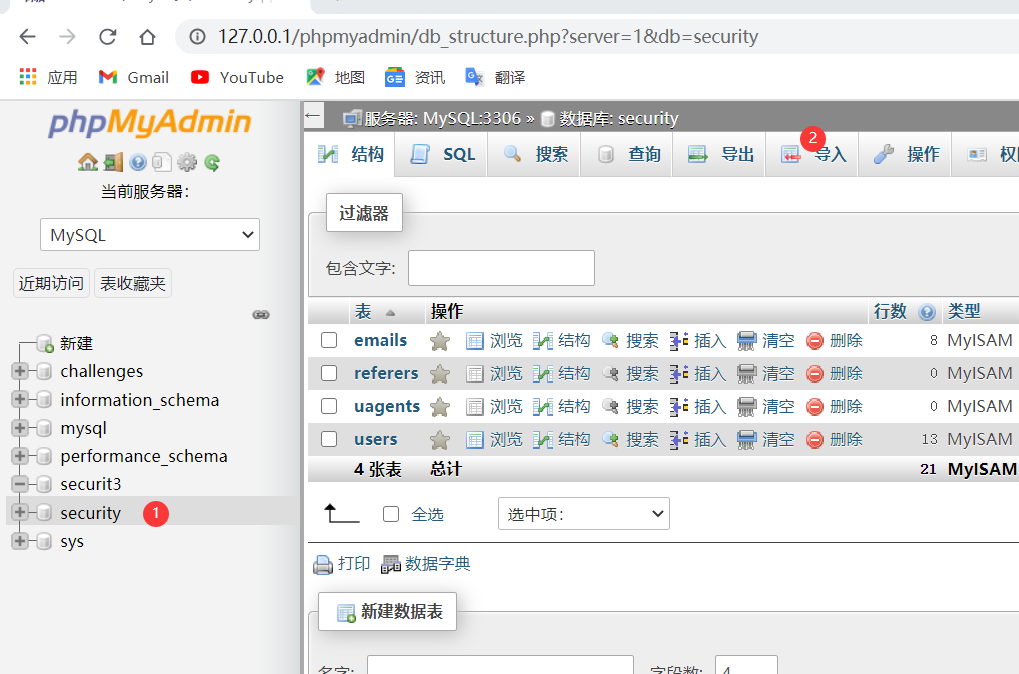
Task: Switch to the 结构 structure tab
Action: (x=350, y=155)
